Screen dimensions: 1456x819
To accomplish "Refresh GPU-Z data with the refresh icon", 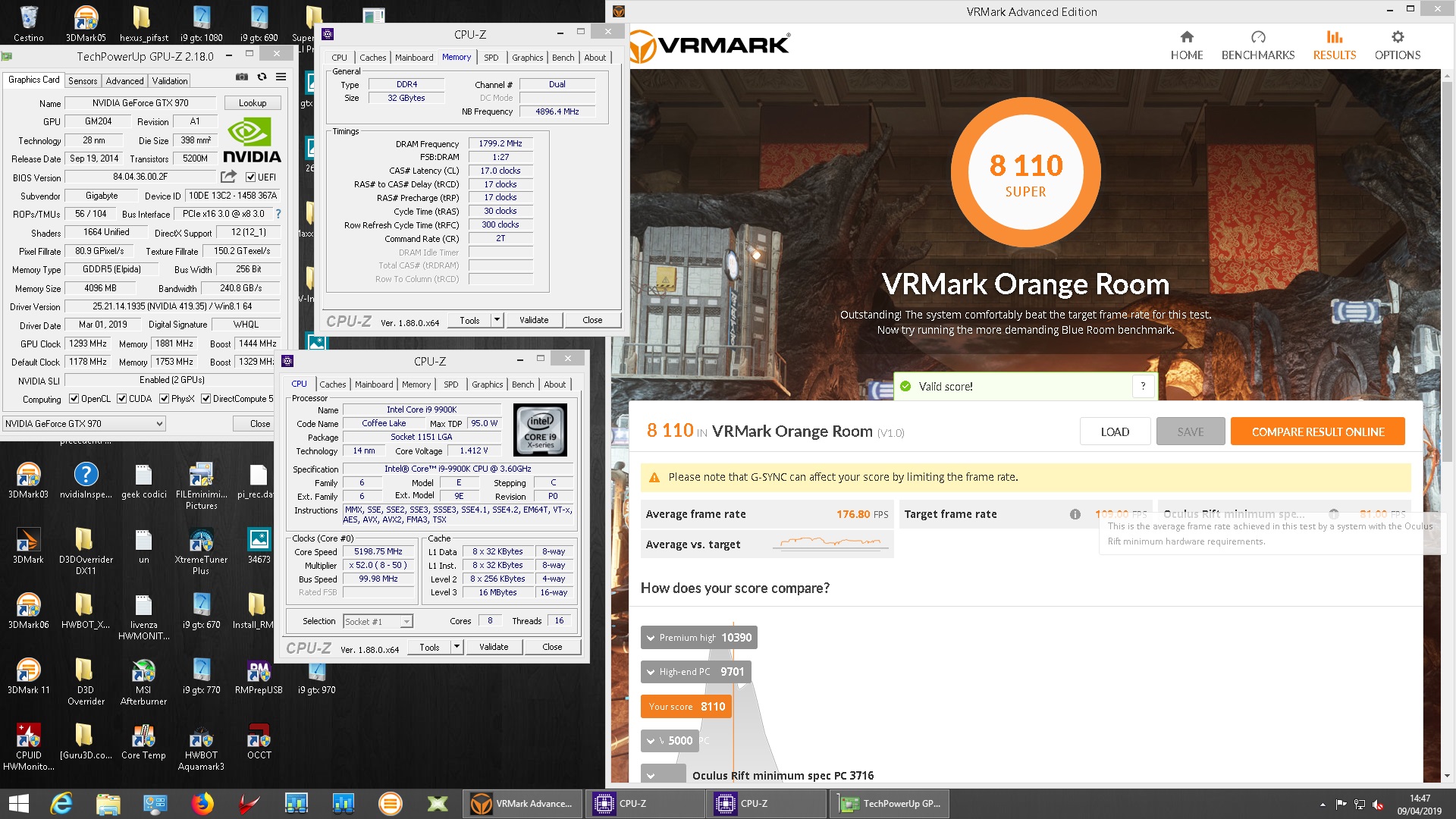I will (262, 77).
